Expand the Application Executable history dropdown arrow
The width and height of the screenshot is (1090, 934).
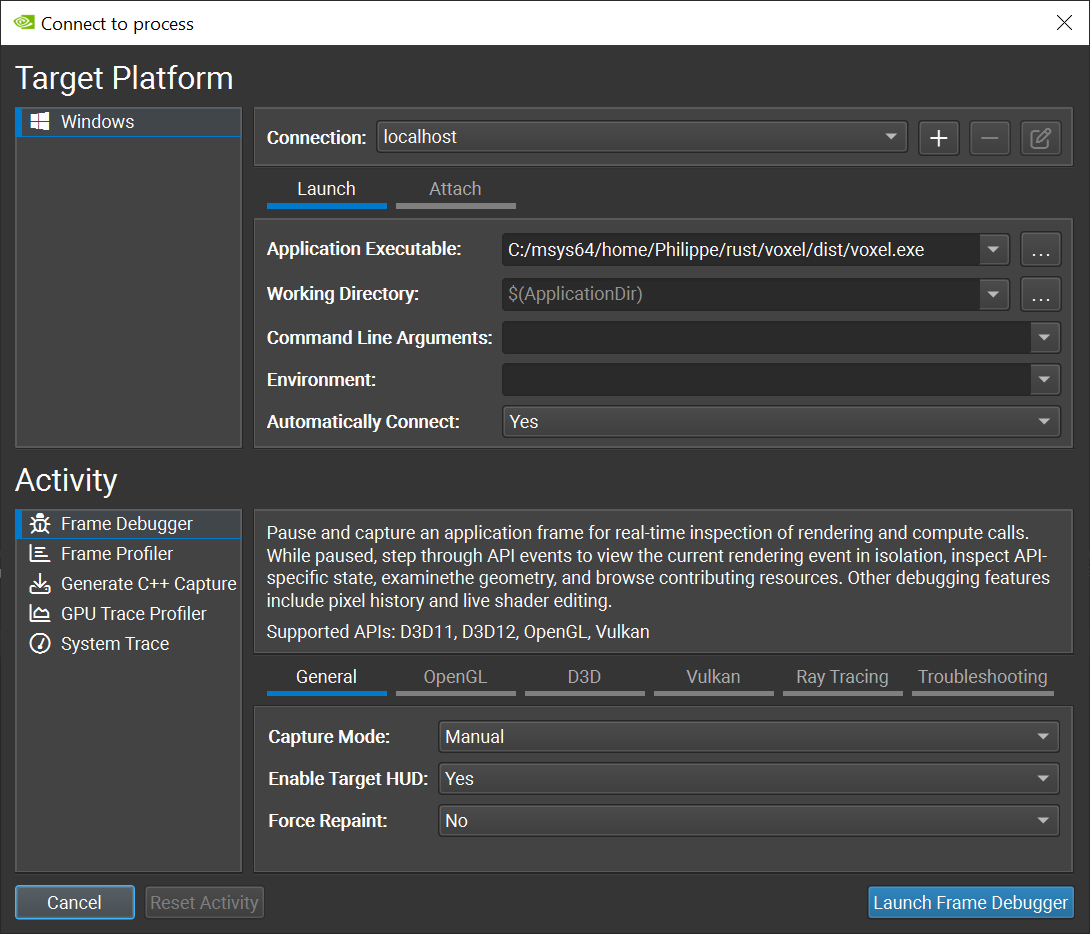pyautogui.click(x=993, y=249)
